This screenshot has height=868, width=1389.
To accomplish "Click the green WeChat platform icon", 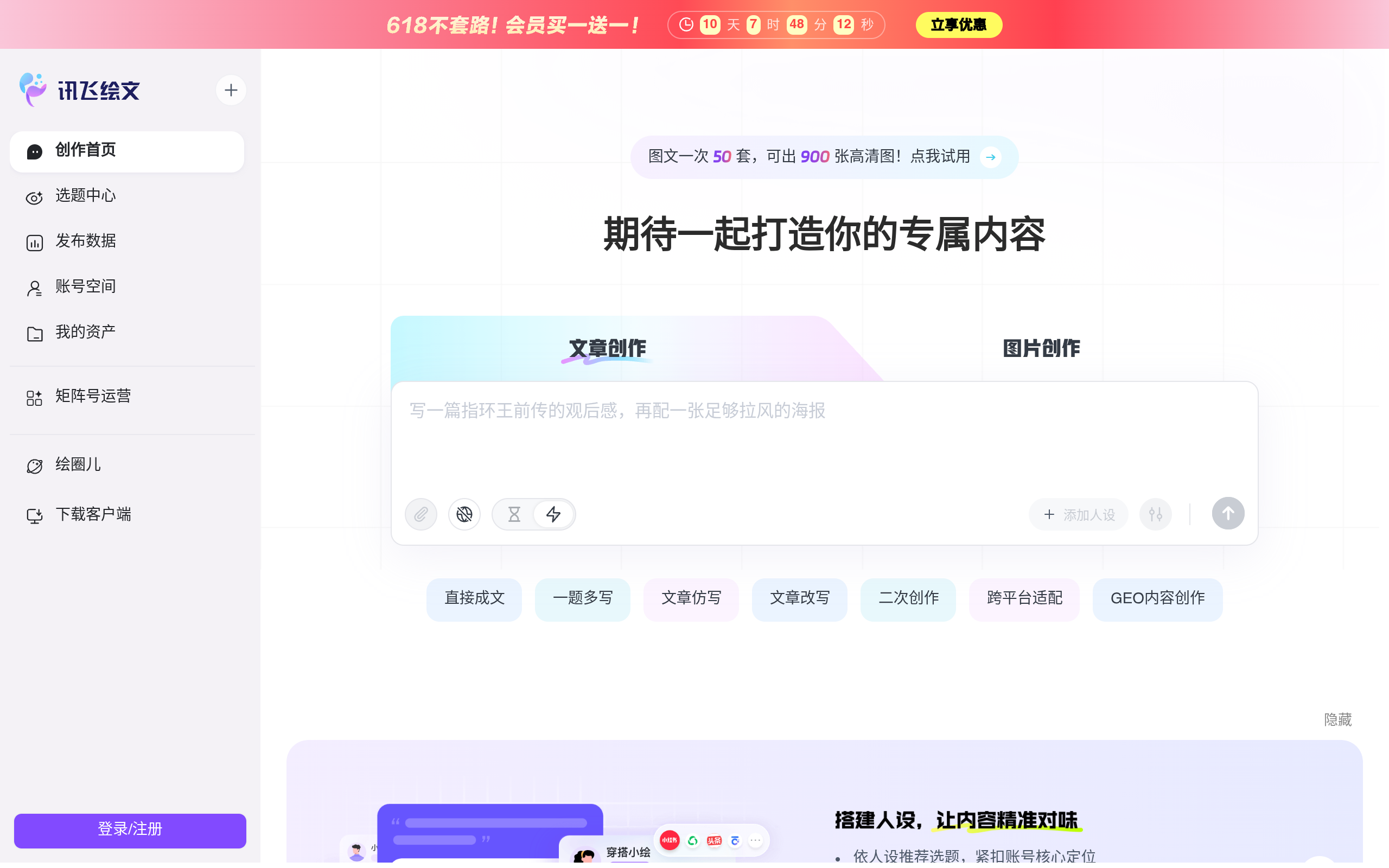I will (693, 840).
